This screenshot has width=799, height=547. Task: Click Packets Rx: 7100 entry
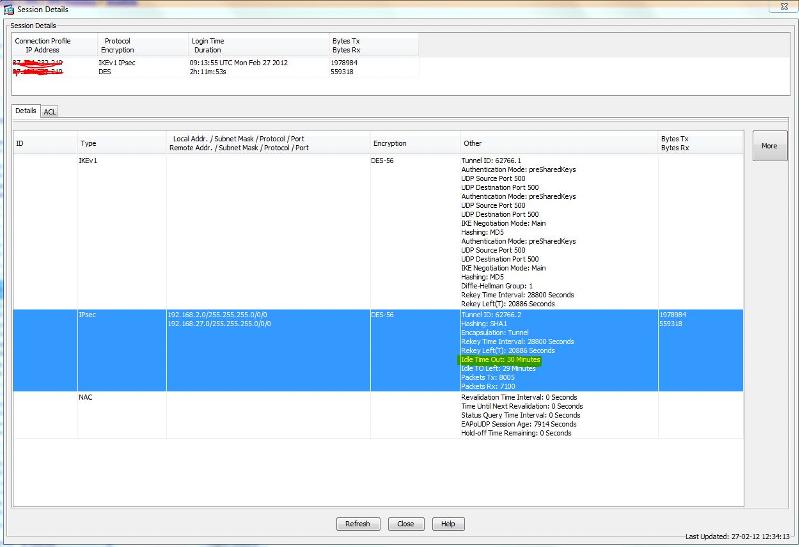tap(488, 386)
